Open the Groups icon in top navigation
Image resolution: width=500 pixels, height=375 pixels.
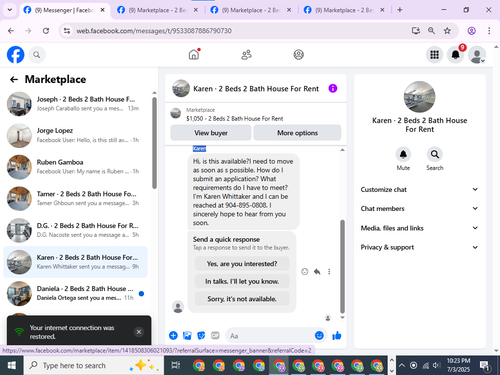[x=298, y=54]
